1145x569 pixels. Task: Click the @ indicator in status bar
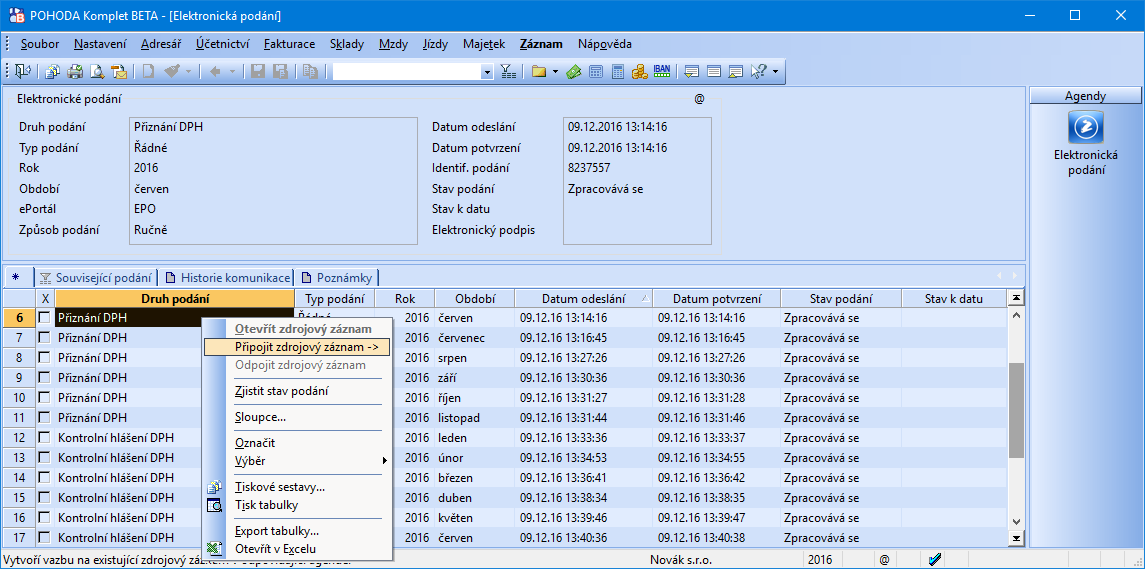[x=884, y=560]
